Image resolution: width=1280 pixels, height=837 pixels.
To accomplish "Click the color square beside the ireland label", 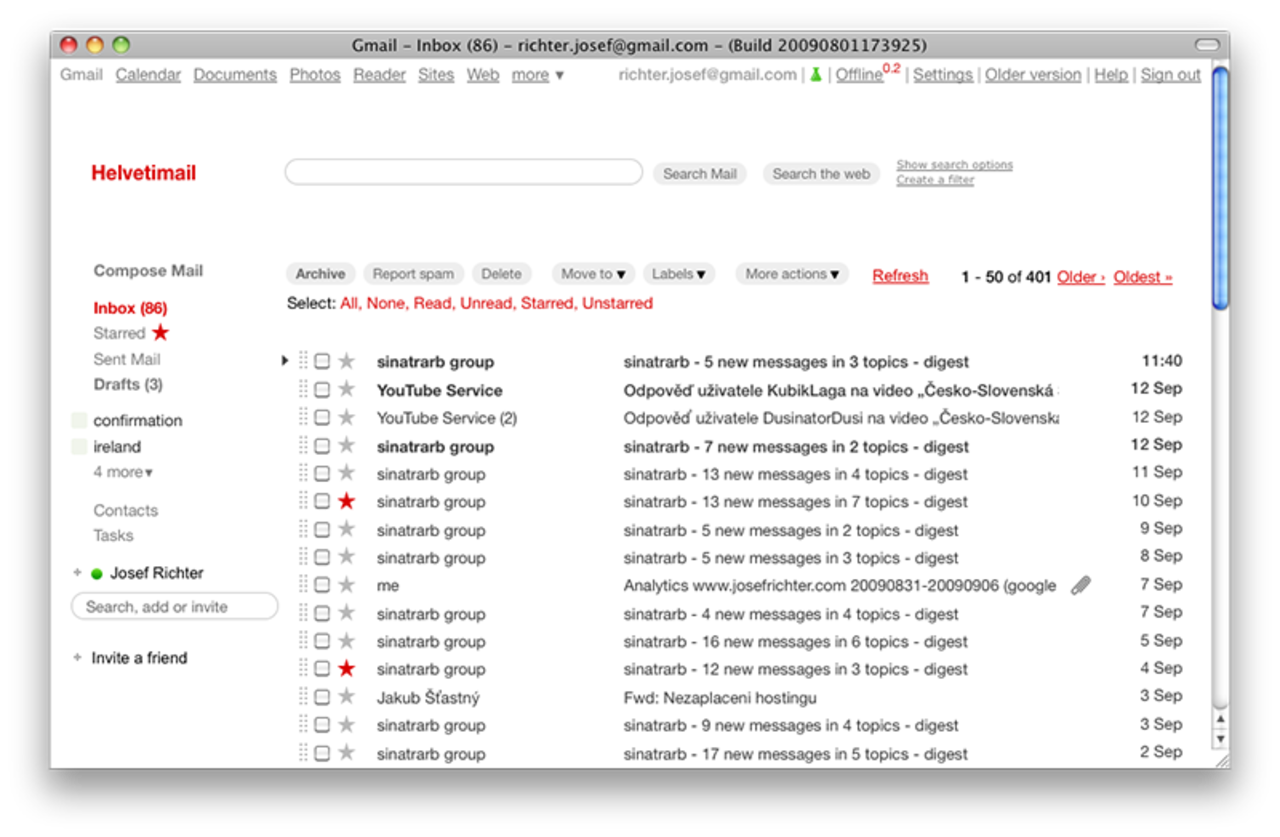I will pos(79,446).
